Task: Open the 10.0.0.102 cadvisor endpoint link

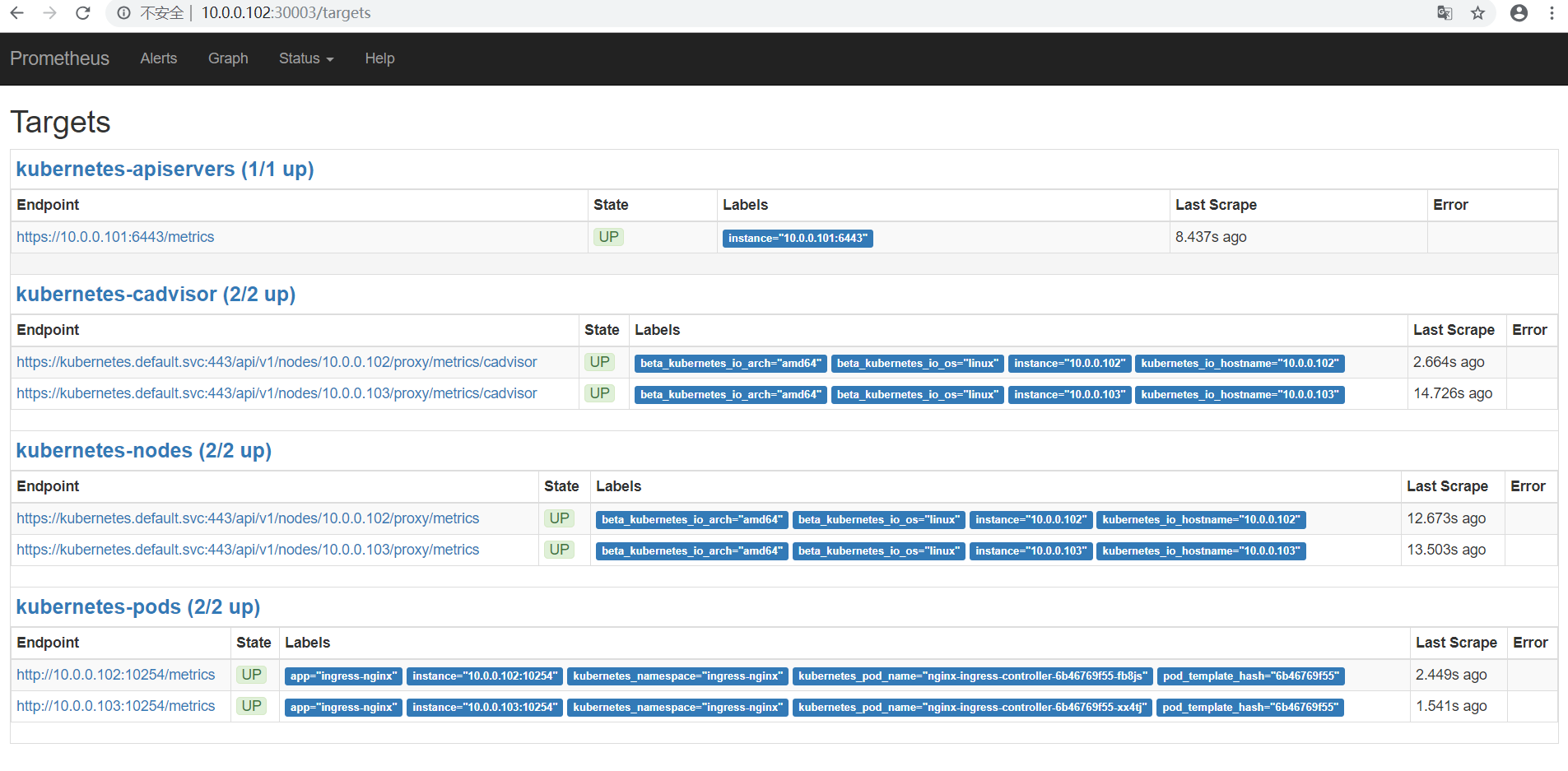Action: [x=277, y=362]
